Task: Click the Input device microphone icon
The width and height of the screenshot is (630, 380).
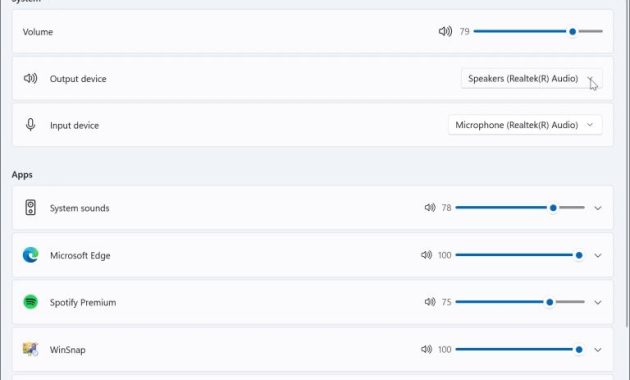Action: [30, 125]
